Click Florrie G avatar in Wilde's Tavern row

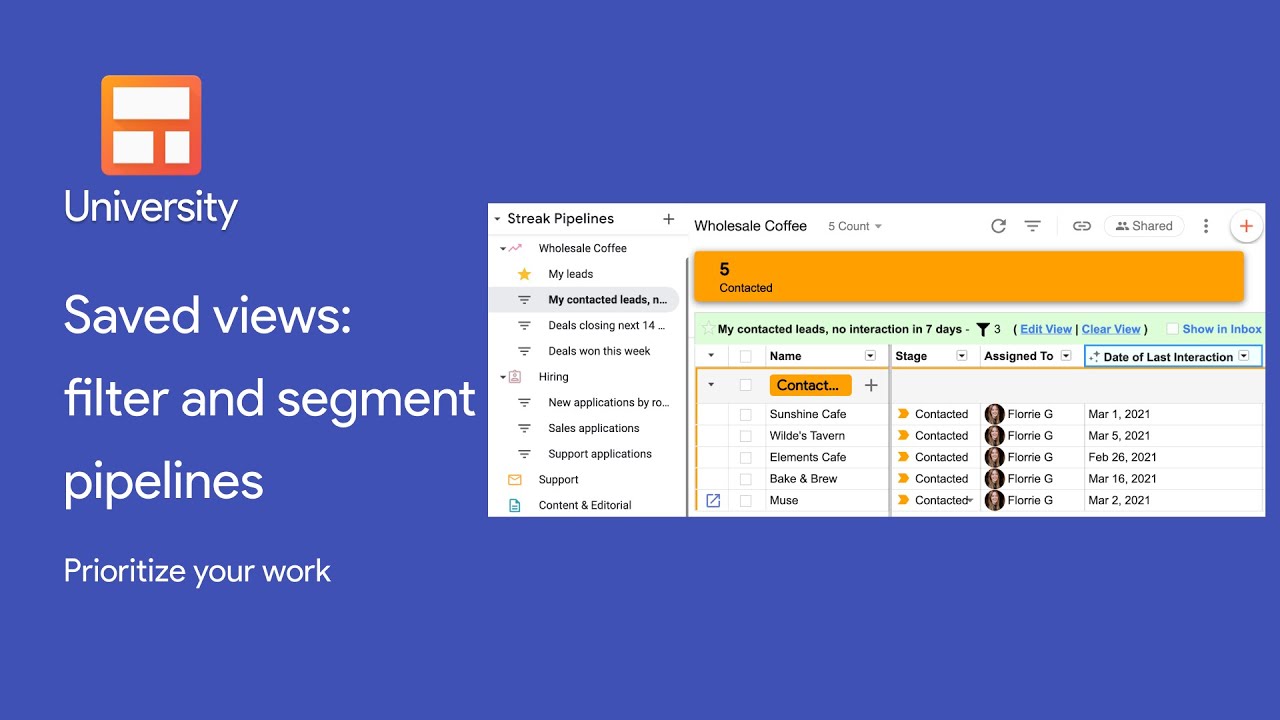(994, 436)
